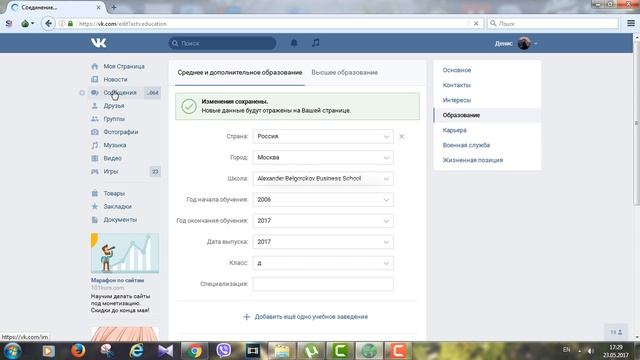Clear the country with the X button
640x360 pixels.
(x=402, y=136)
